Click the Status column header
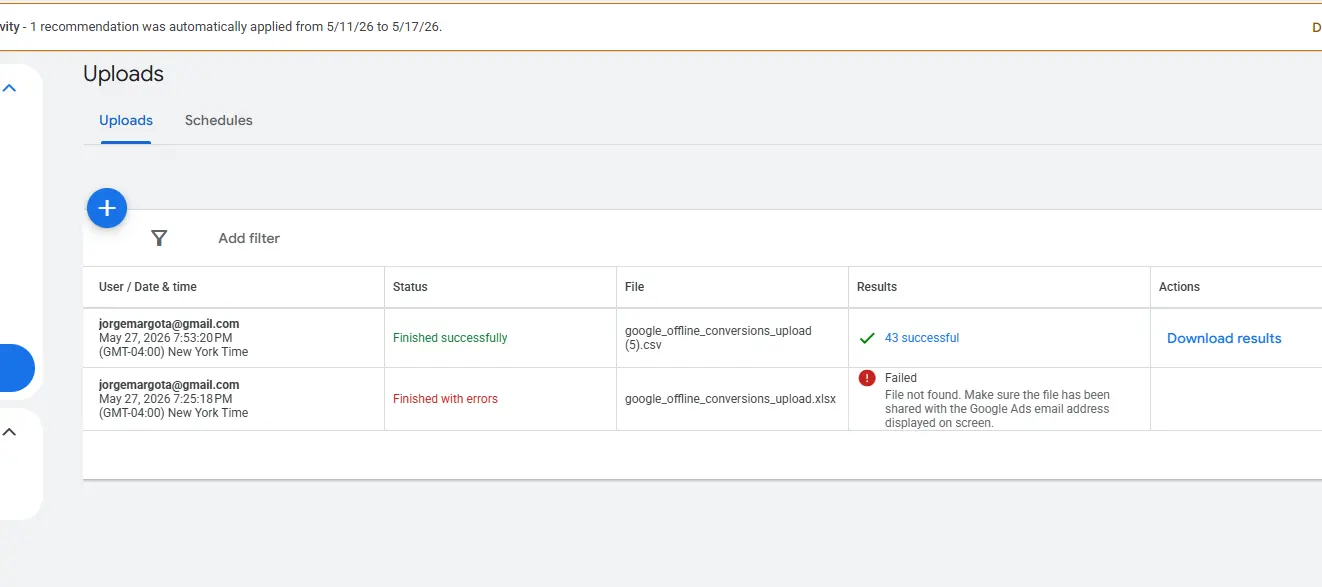 [410, 287]
